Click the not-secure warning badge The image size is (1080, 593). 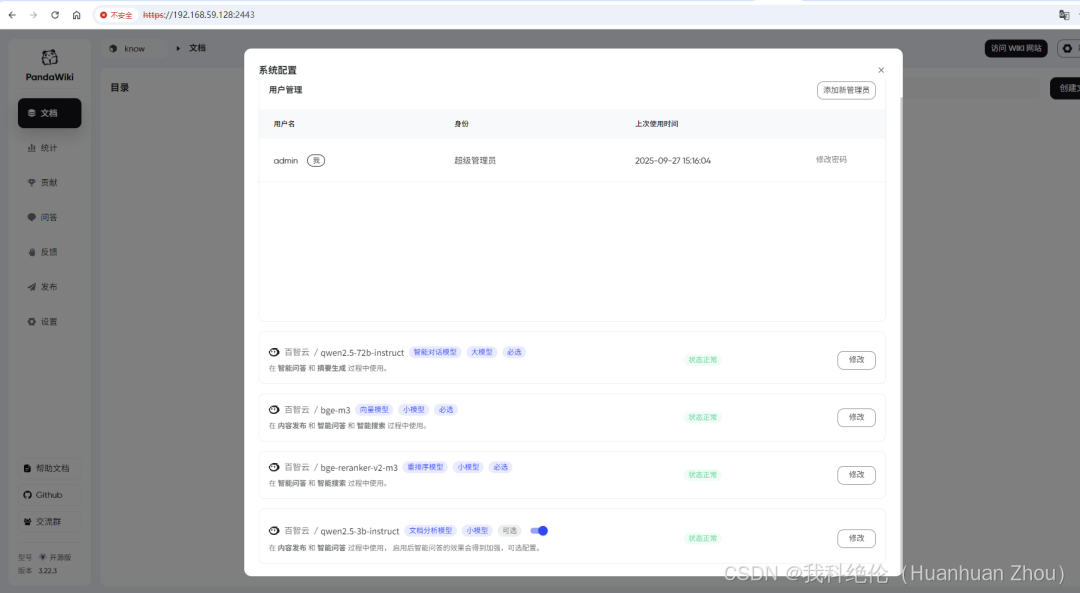click(x=116, y=14)
